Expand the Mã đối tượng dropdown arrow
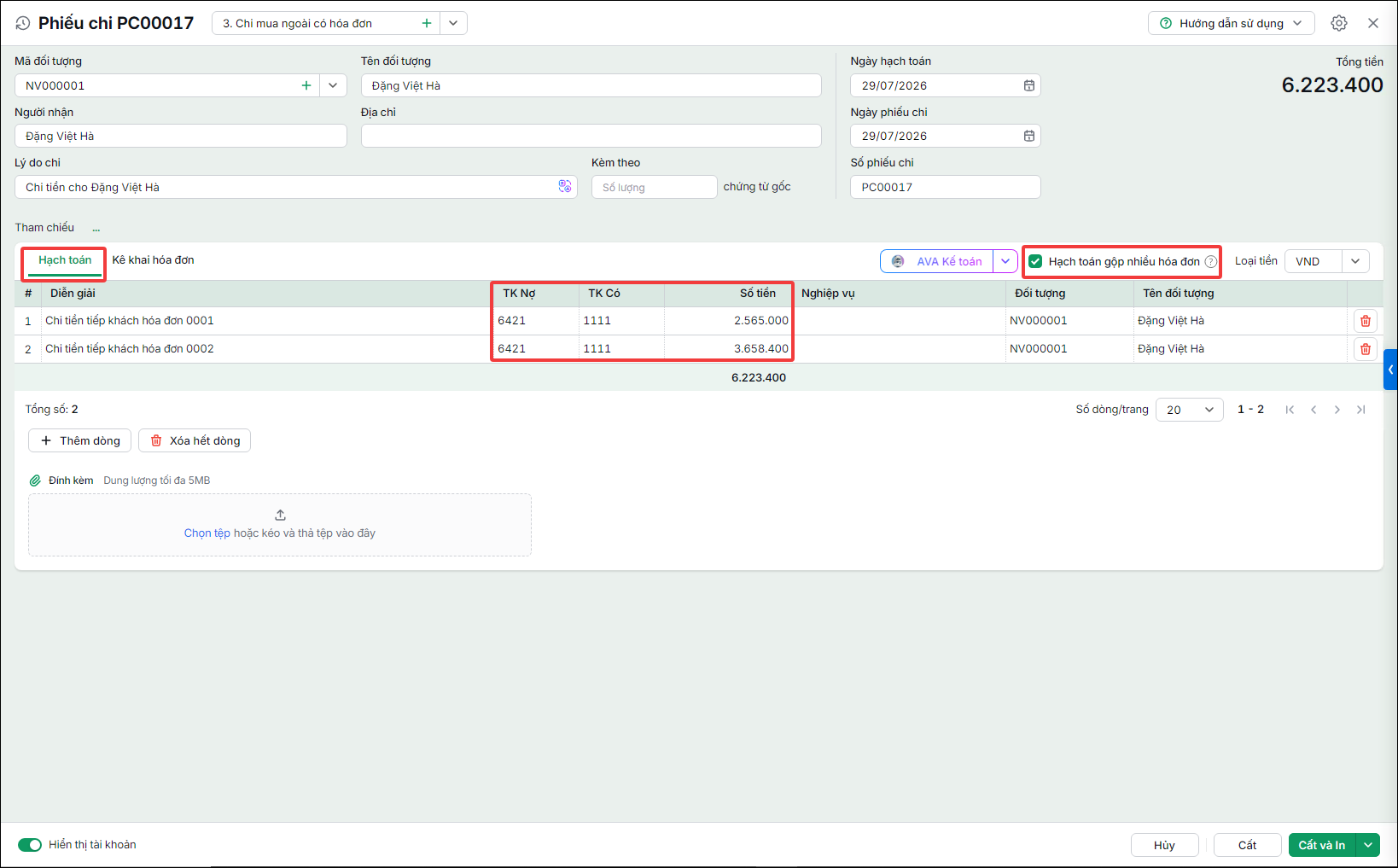Viewport: 1398px width, 868px height. pyautogui.click(x=333, y=85)
